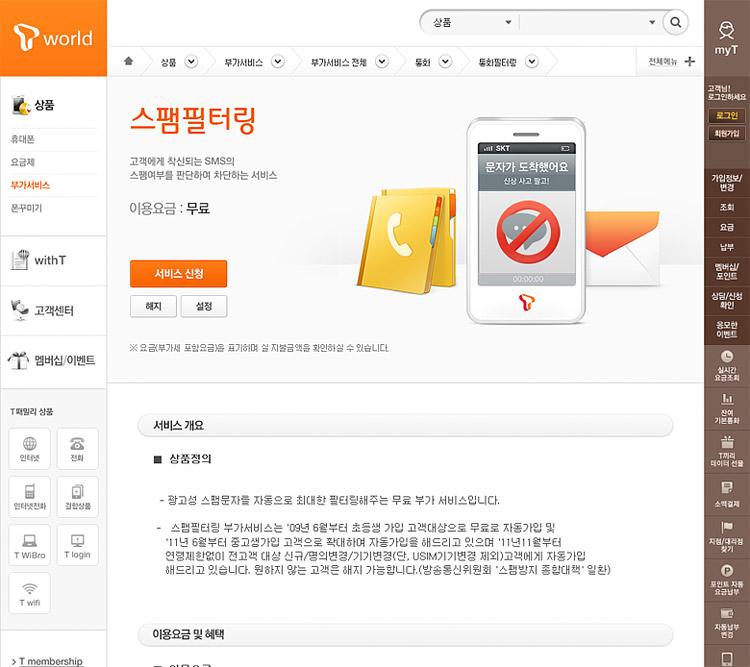Open the 결합상품 icon tile
The width and height of the screenshot is (750, 667).
tap(77, 496)
